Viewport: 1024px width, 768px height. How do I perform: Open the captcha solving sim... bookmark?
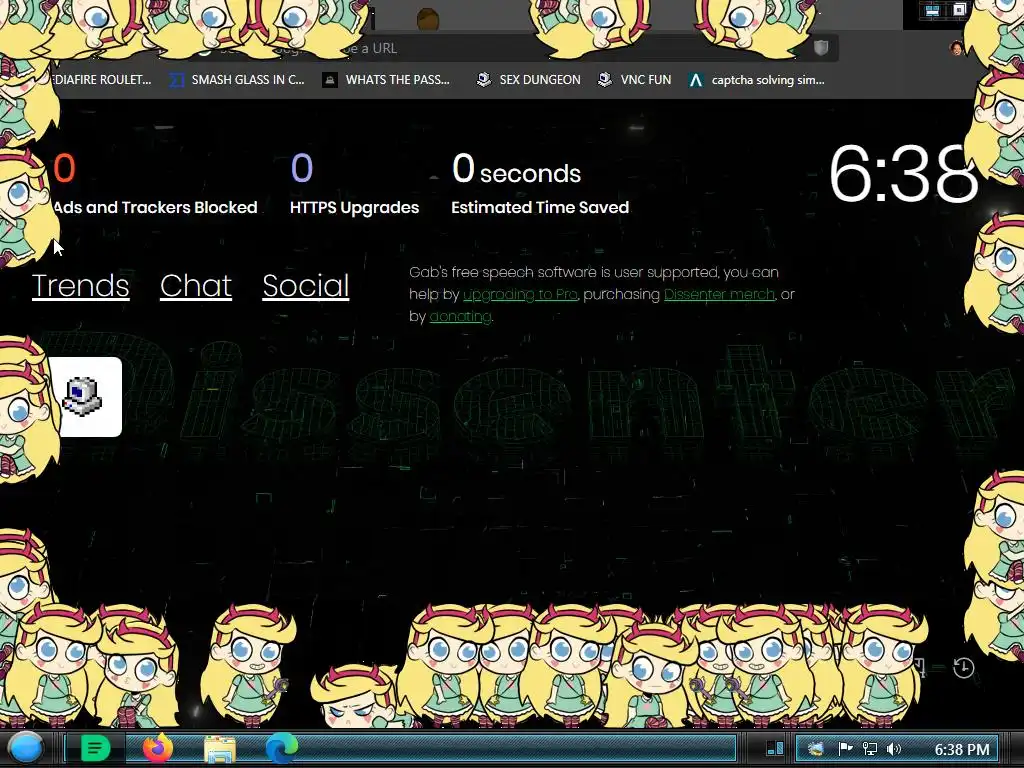click(x=757, y=80)
